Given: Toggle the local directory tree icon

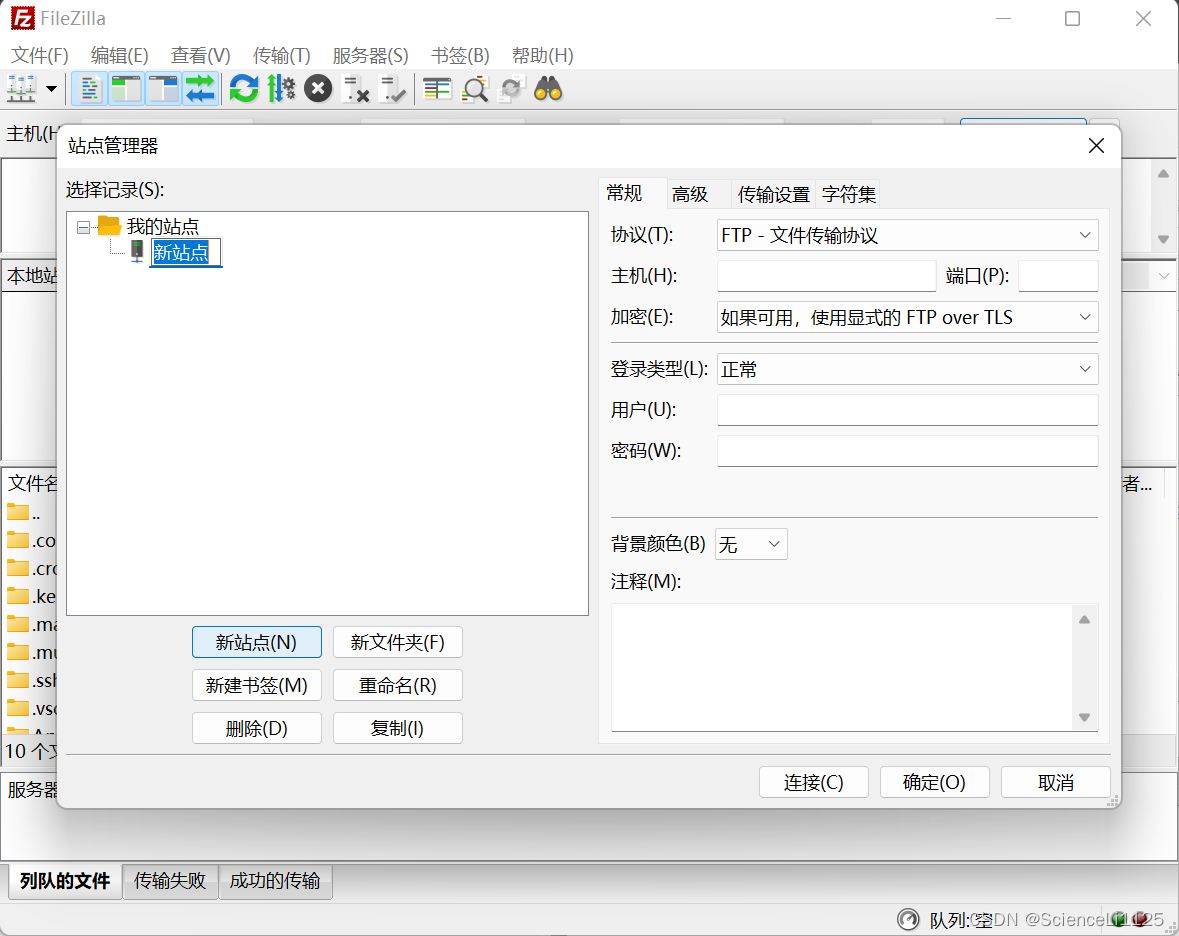Looking at the screenshot, I should pyautogui.click(x=126, y=89).
